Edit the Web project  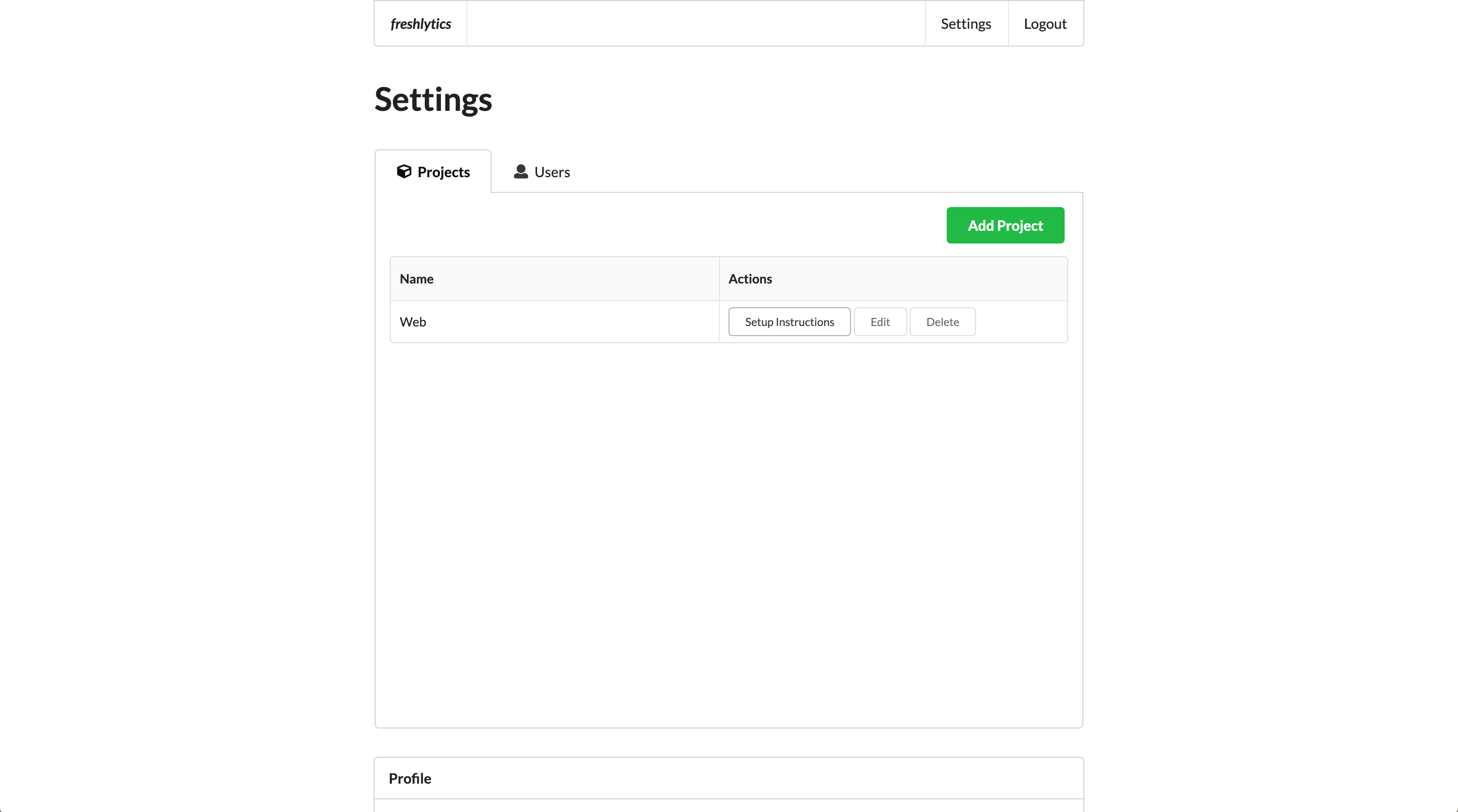pos(879,321)
